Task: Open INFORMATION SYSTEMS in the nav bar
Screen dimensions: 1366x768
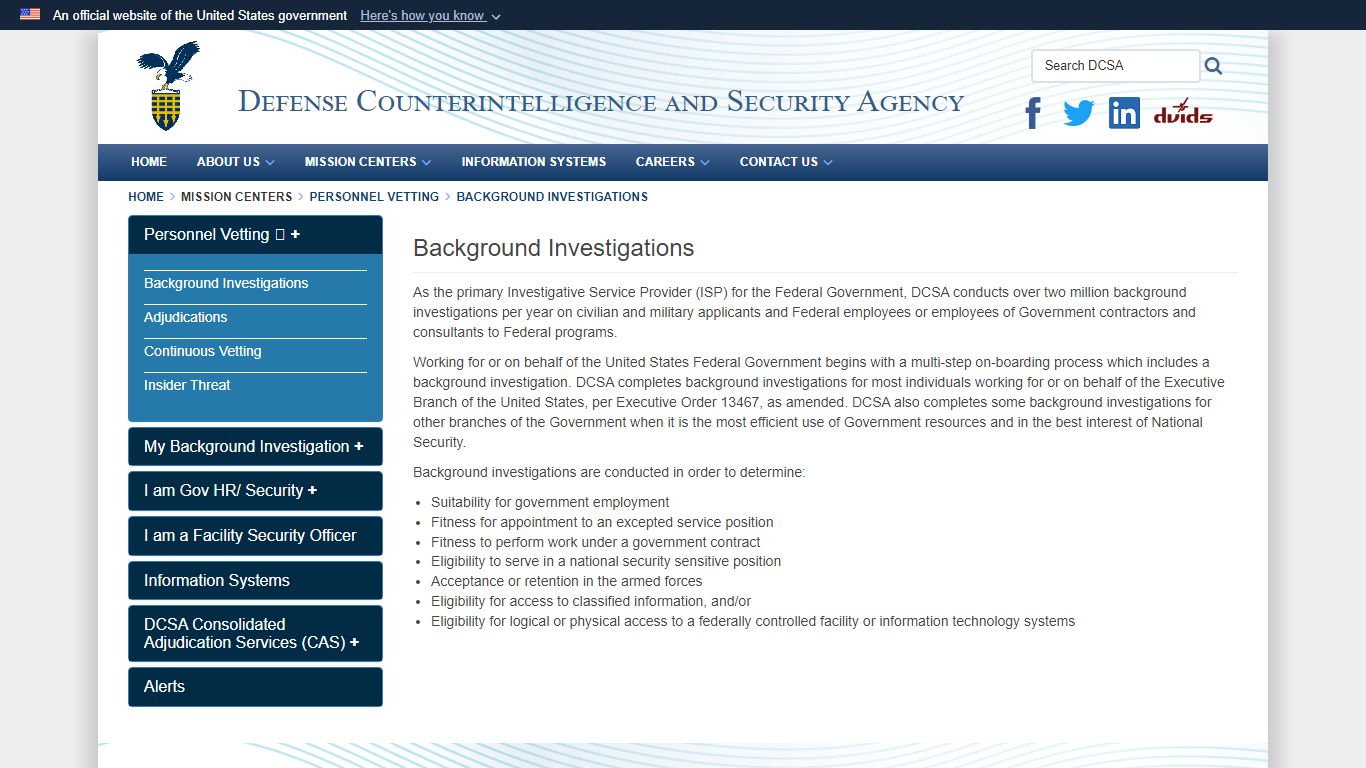Action: click(x=533, y=162)
